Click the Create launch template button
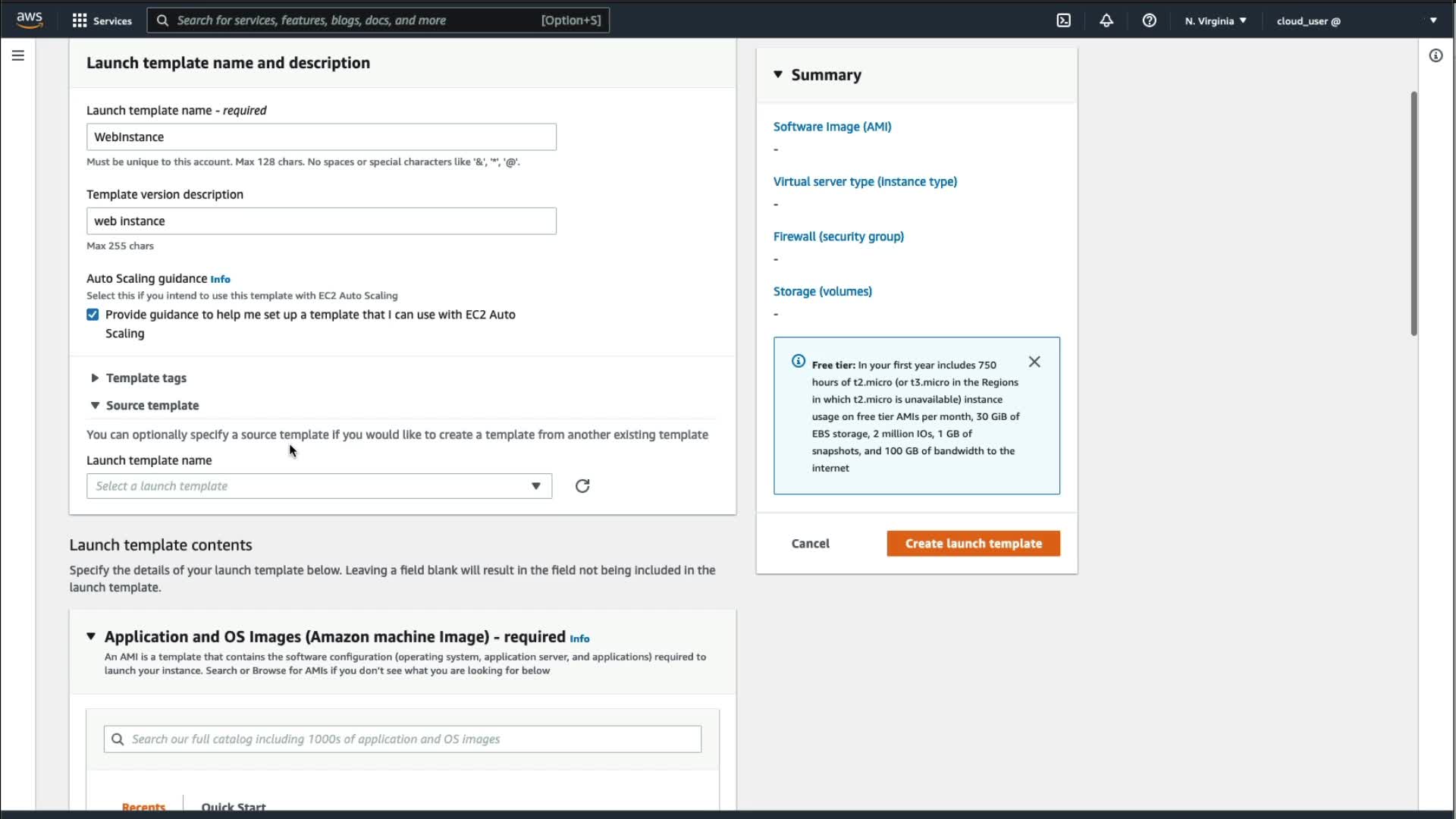Viewport: 1456px width, 819px height. [973, 544]
